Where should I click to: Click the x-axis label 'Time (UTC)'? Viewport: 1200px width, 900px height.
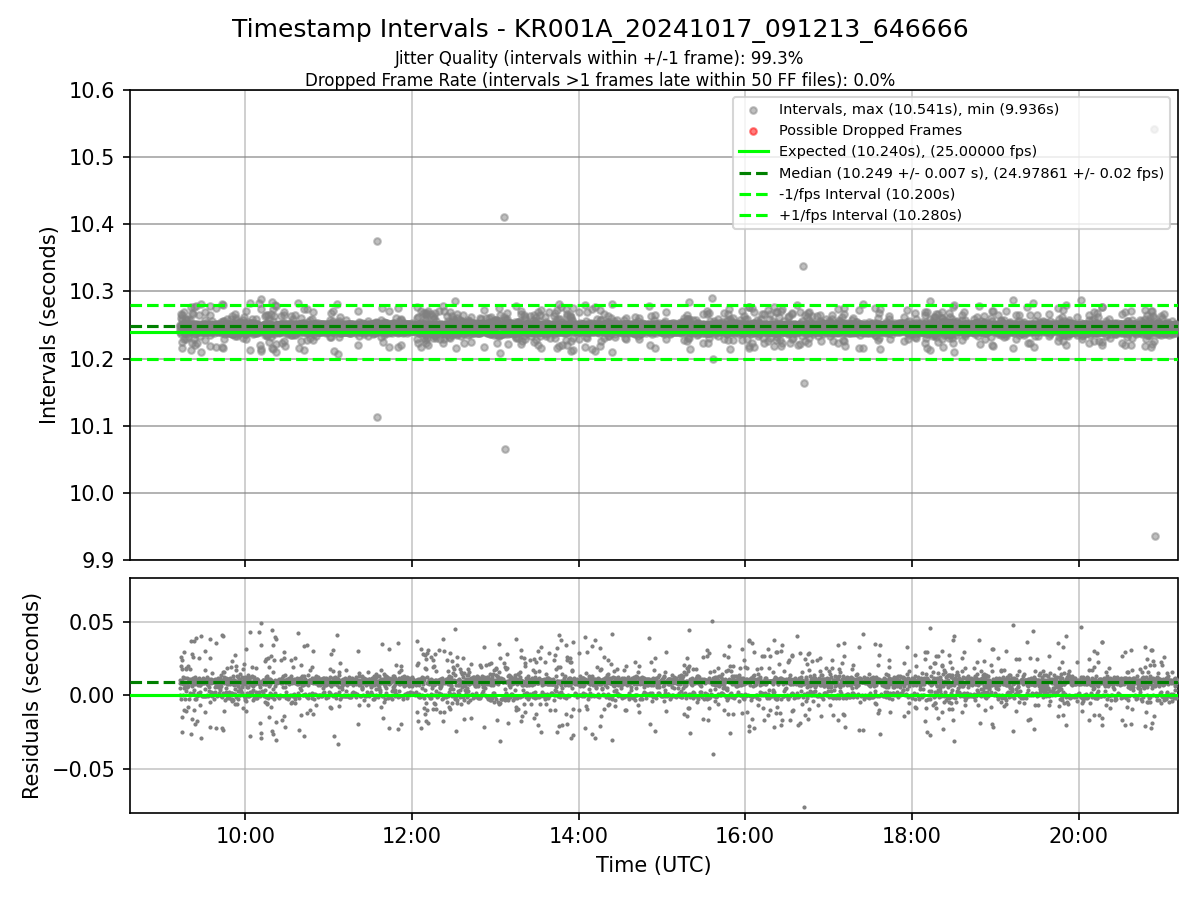pyautogui.click(x=653, y=865)
